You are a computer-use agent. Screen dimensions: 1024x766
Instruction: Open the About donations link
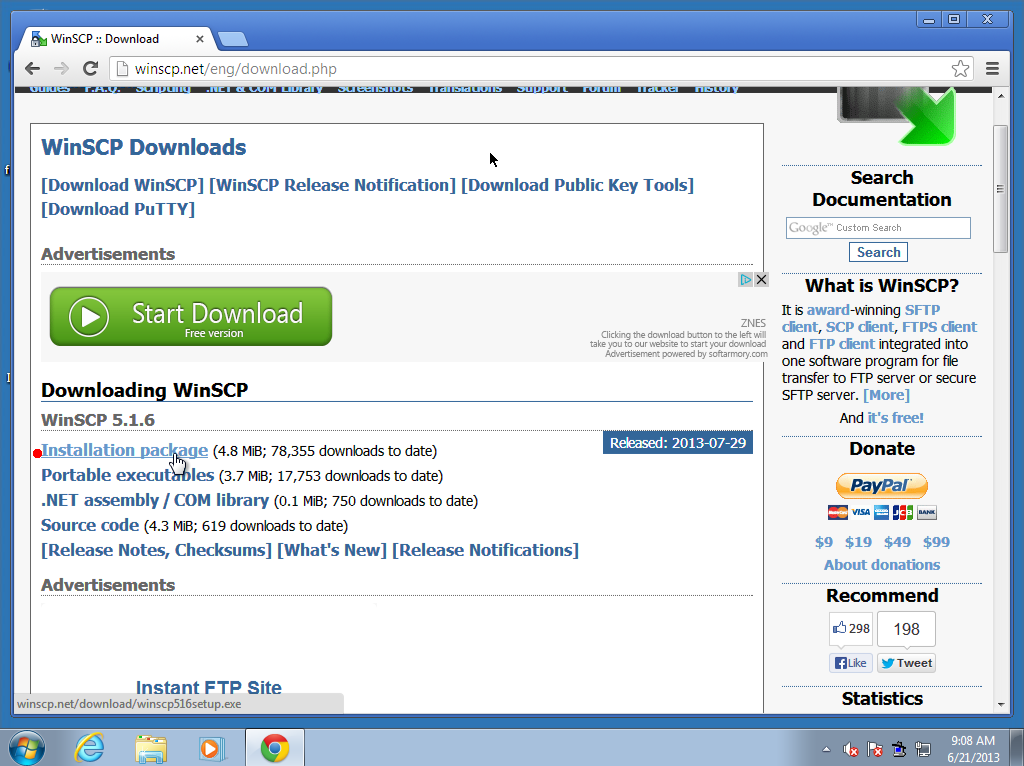[x=882, y=565]
